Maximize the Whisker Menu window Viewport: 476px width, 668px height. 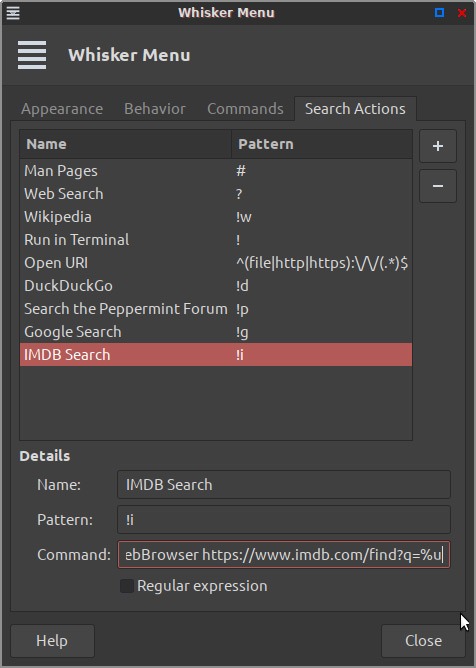[x=439, y=13]
